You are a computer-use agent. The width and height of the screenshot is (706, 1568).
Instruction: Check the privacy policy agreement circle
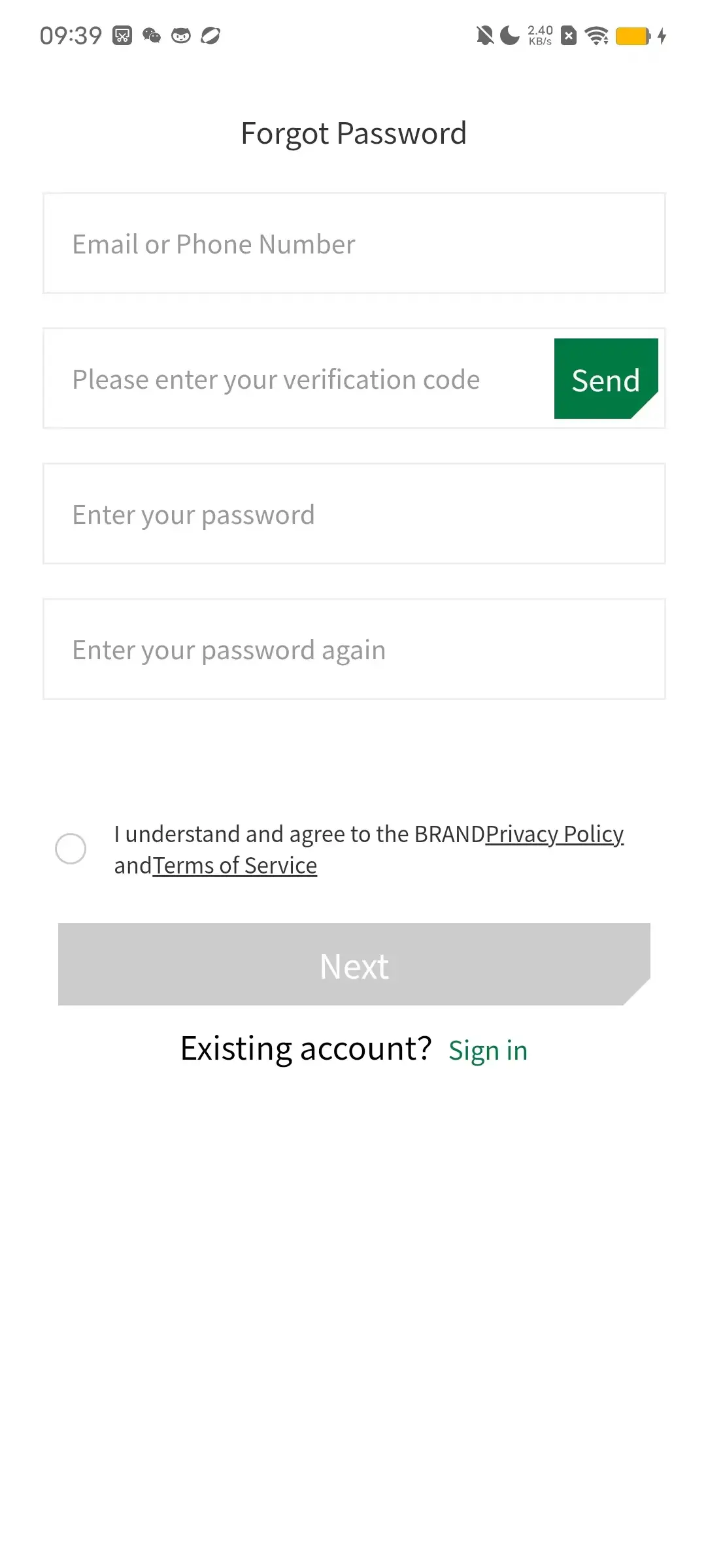coord(71,849)
